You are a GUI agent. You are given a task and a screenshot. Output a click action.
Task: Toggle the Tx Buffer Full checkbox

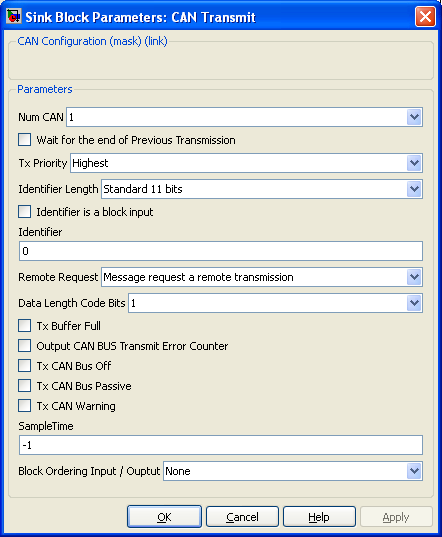click(24, 326)
